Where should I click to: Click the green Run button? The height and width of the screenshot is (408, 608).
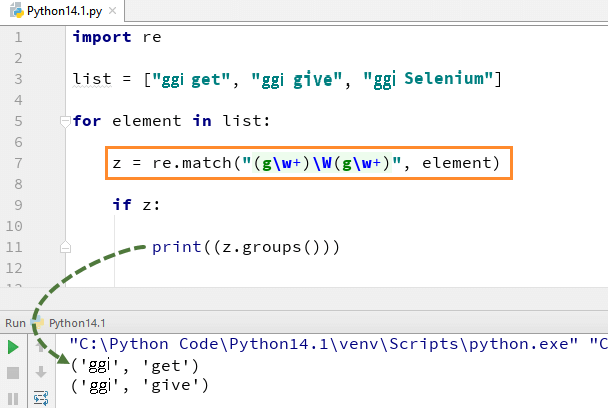tap(13, 347)
